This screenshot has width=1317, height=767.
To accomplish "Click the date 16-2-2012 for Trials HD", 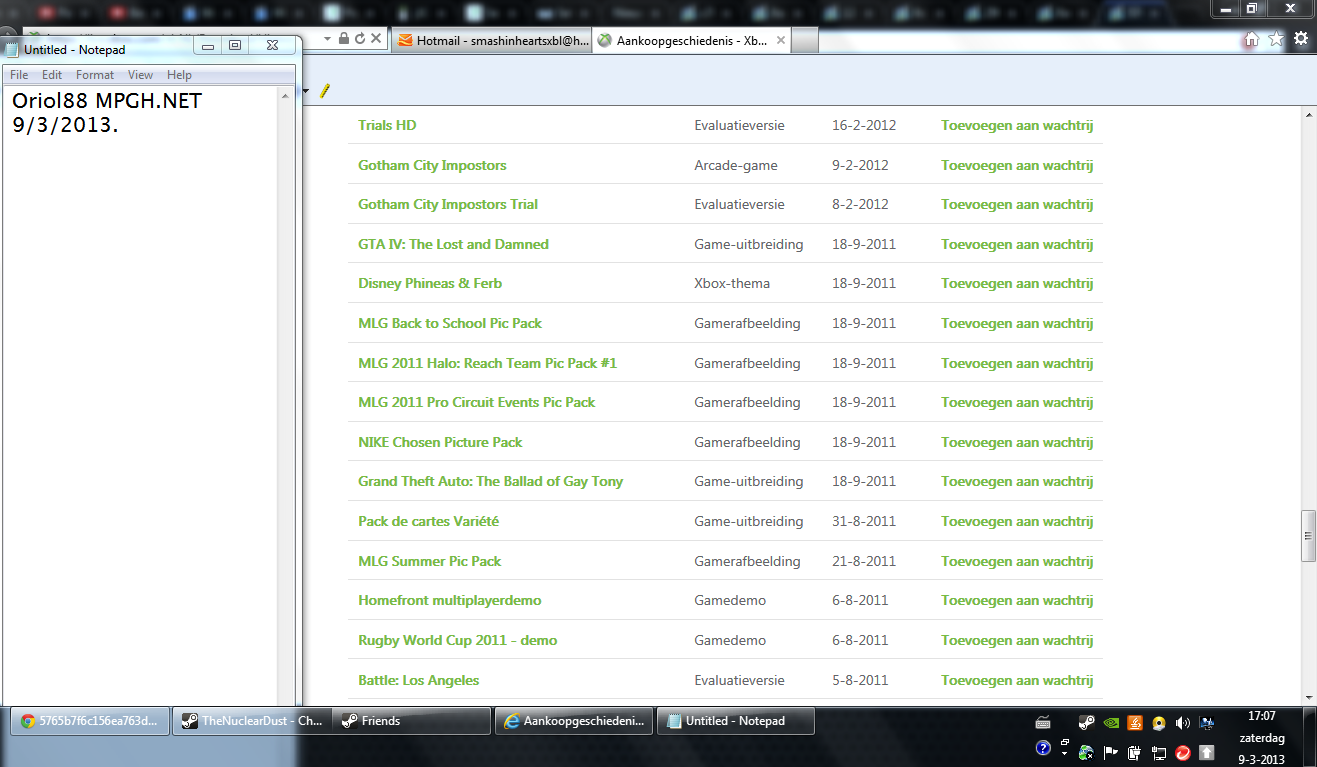I will [x=864, y=125].
